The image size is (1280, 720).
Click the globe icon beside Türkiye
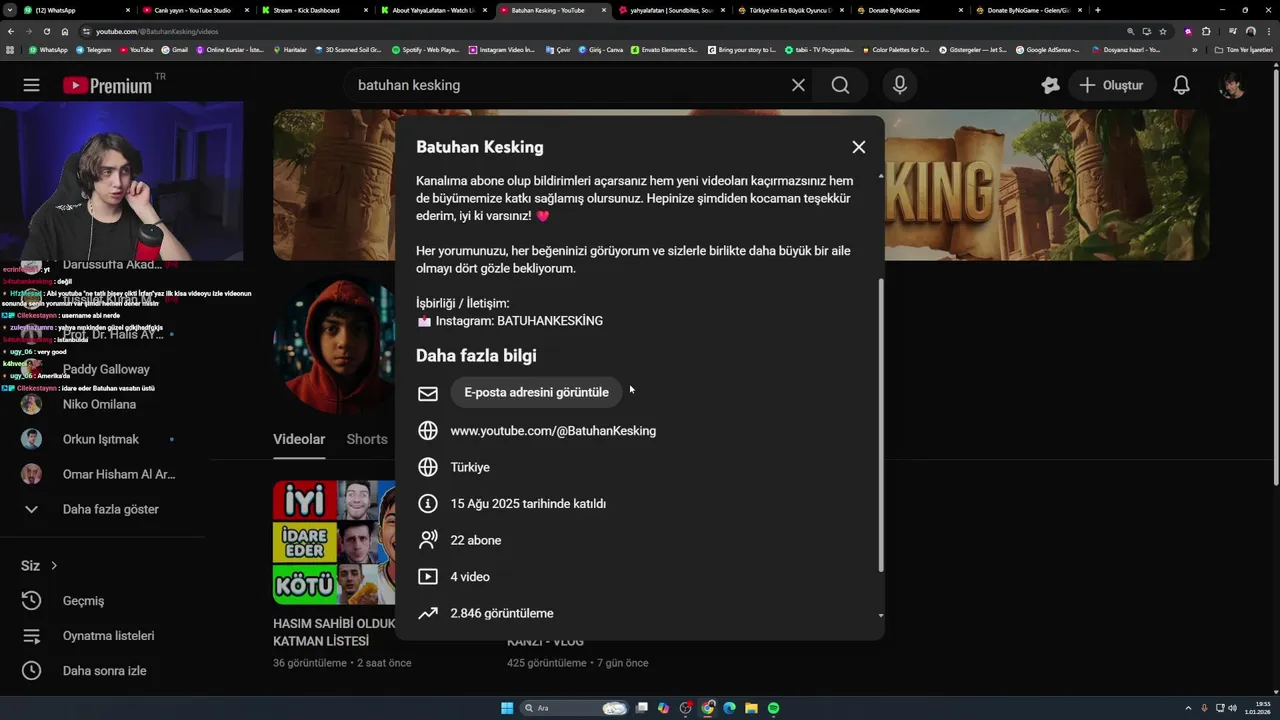coord(428,467)
